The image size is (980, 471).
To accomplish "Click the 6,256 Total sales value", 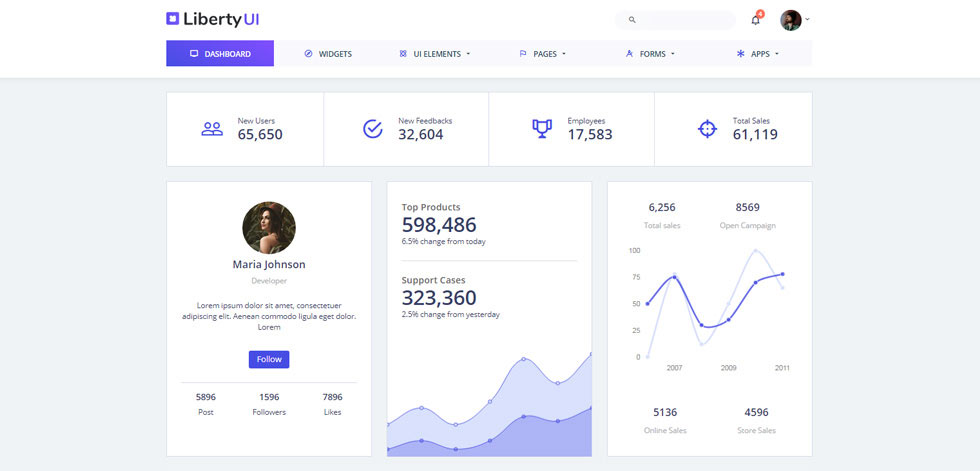I will 662,207.
